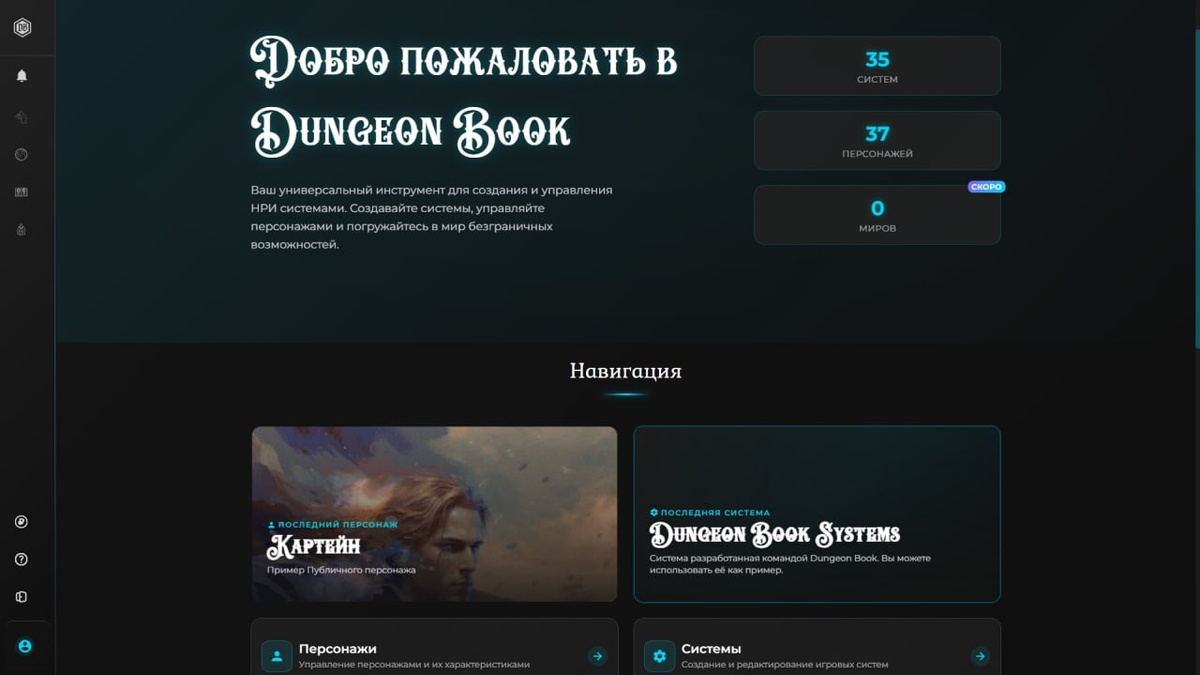1200x675 pixels.
Task: Click the person icon on the Персонажи card
Action: click(x=277, y=656)
